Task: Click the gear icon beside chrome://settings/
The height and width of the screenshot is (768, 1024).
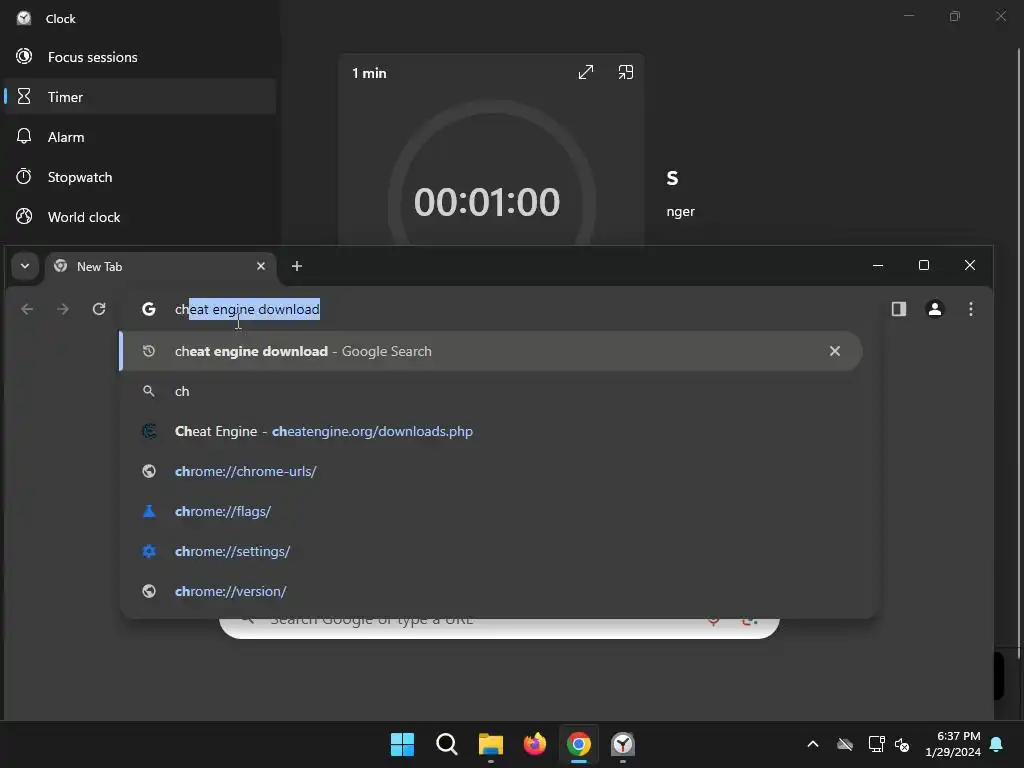Action: [149, 551]
